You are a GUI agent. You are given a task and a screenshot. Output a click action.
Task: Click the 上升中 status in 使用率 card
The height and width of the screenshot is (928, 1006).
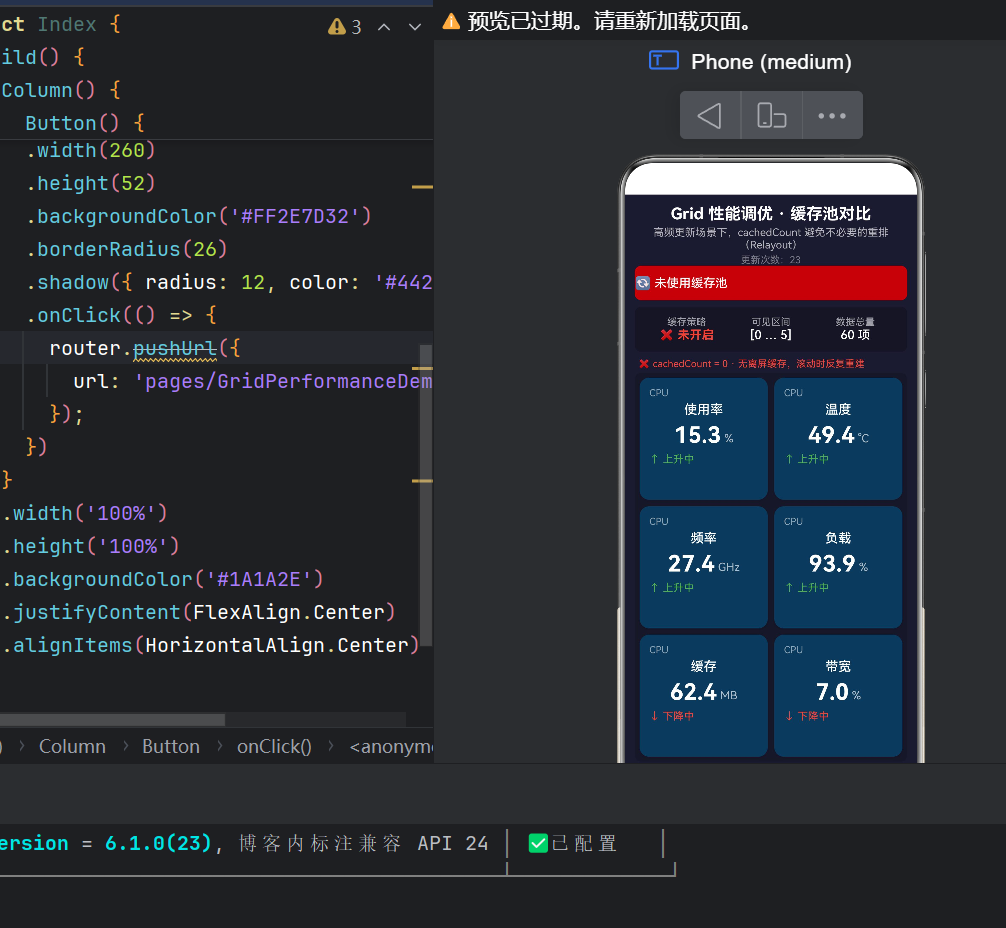click(672, 459)
